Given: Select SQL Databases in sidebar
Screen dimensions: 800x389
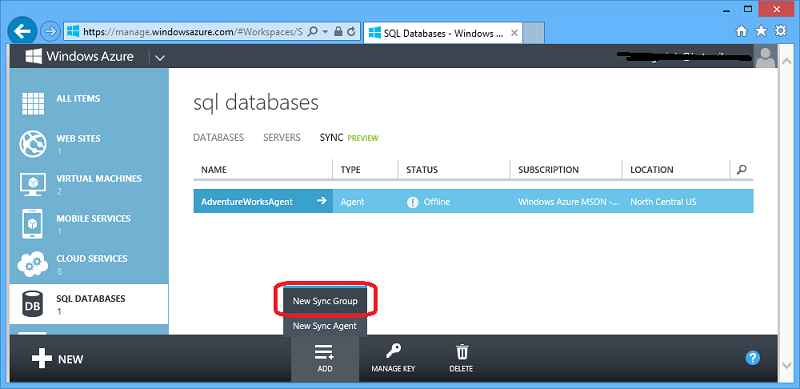Looking at the screenshot, I should pyautogui.click(x=89, y=304).
